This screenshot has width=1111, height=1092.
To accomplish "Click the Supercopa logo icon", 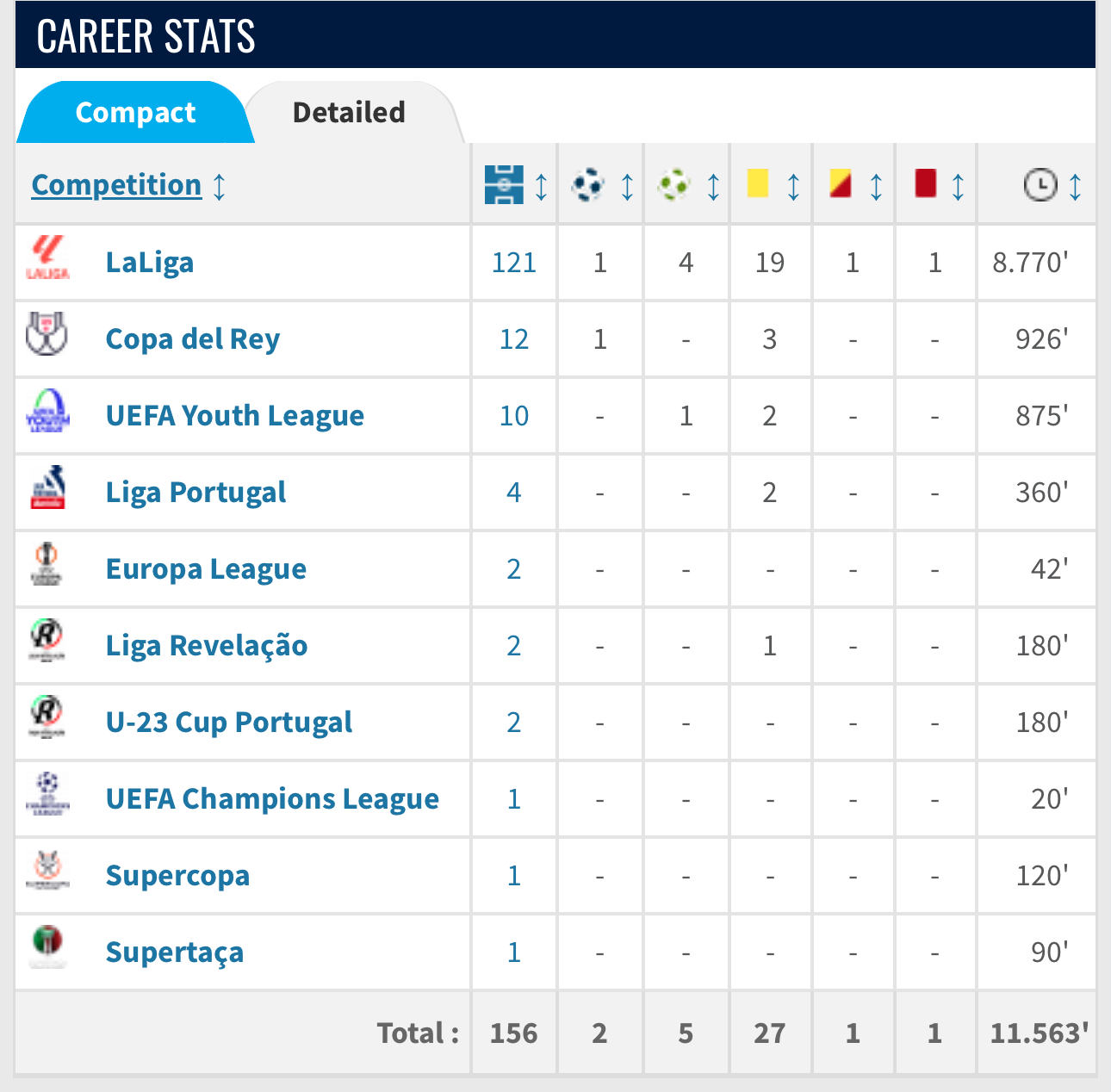I will click(47, 871).
